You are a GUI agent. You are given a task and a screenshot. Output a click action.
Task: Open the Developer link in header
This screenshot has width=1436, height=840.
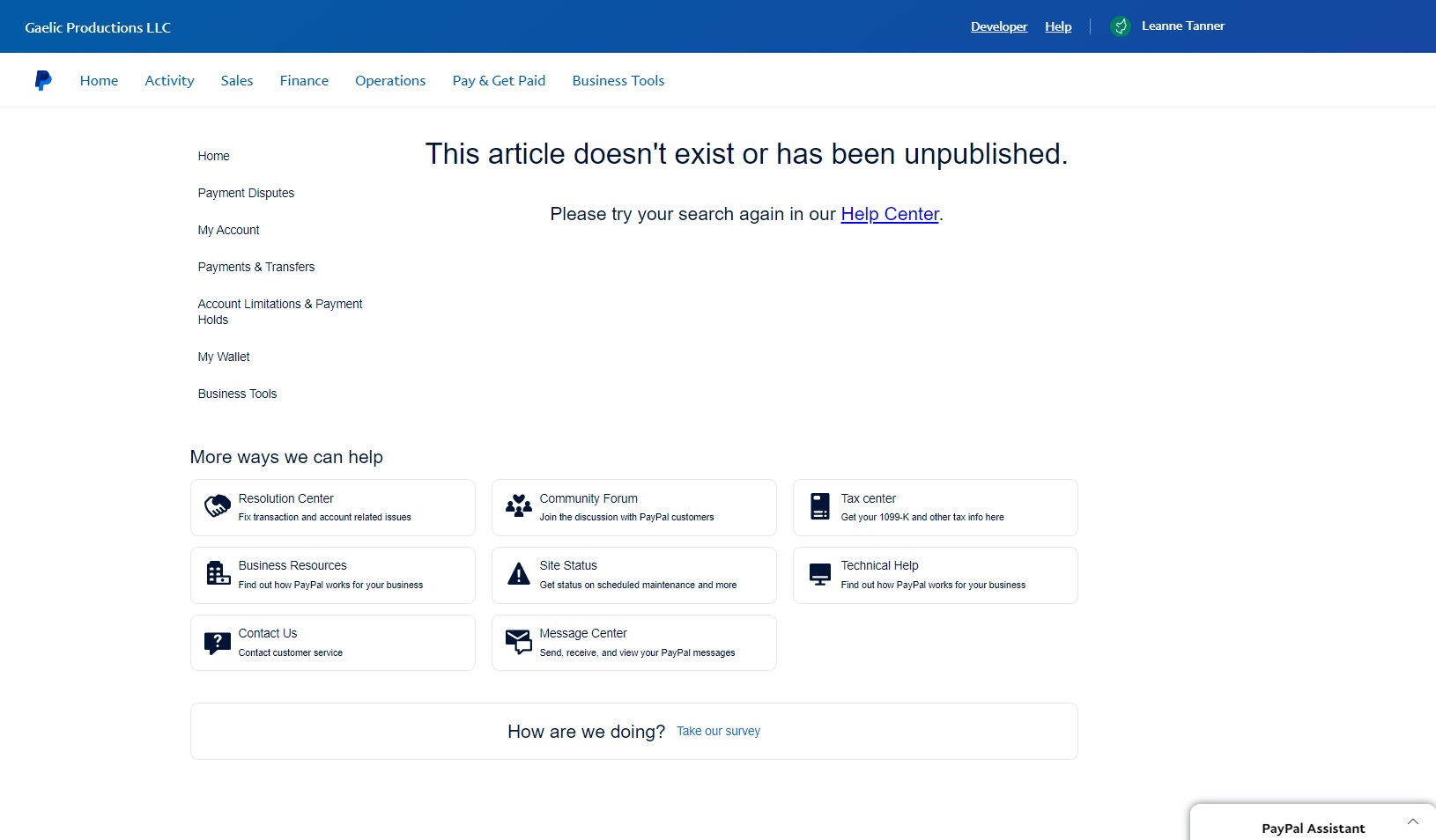[x=998, y=26]
